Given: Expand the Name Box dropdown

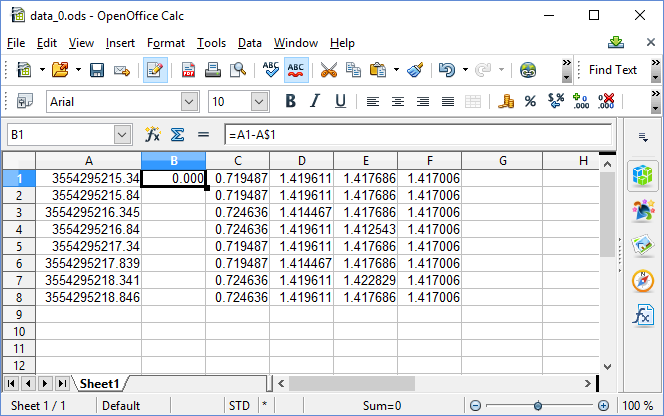Looking at the screenshot, I should [x=122, y=134].
